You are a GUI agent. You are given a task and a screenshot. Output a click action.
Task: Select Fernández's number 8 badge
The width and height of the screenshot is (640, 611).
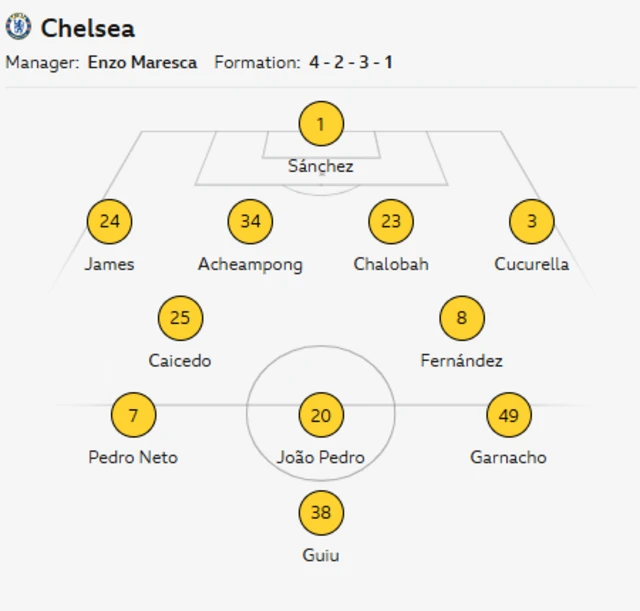click(462, 319)
